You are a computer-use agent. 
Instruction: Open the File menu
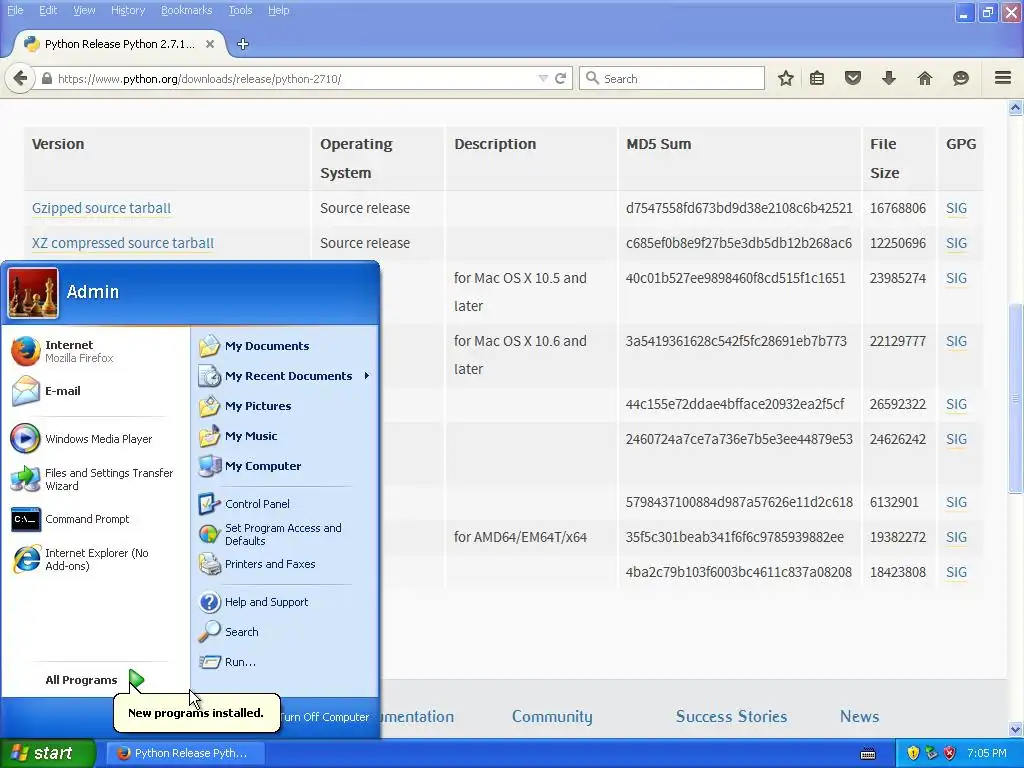tap(14, 10)
